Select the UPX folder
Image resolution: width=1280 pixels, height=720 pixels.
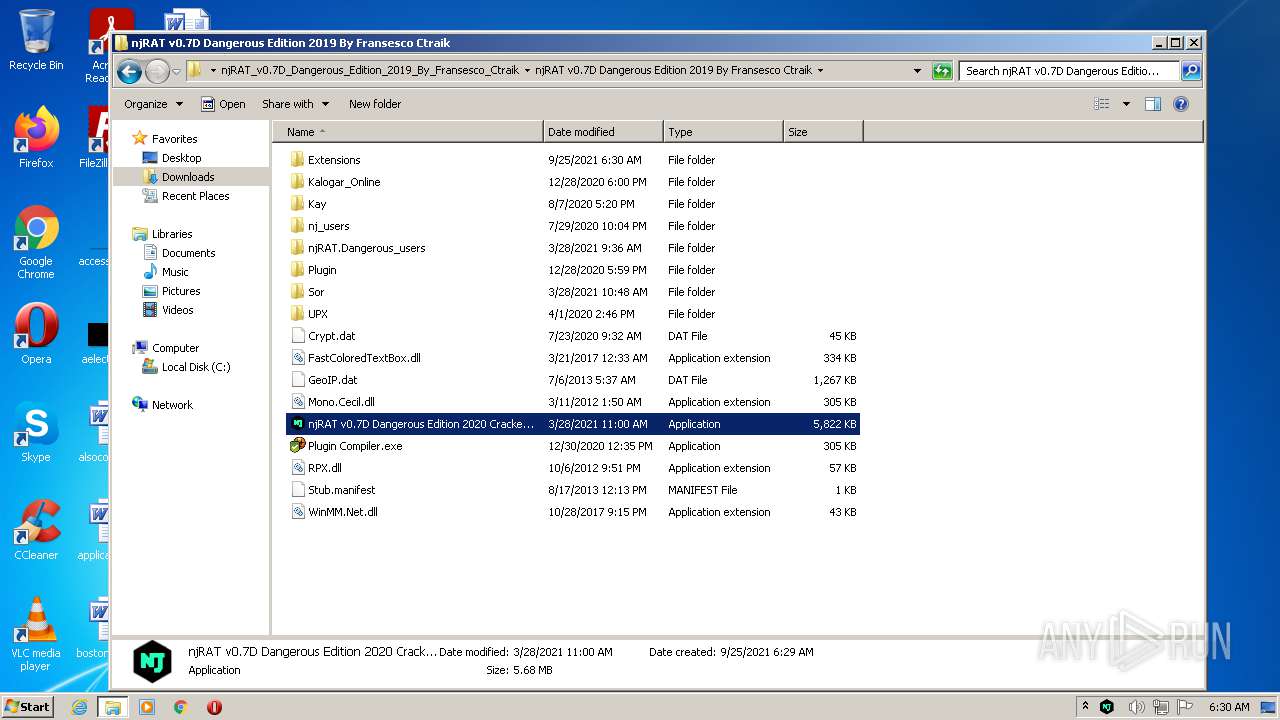click(572, 314)
